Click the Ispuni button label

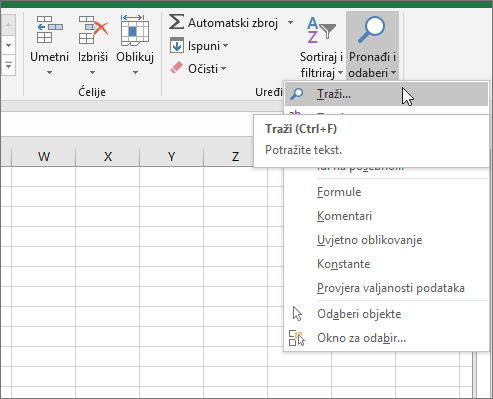click(204, 46)
